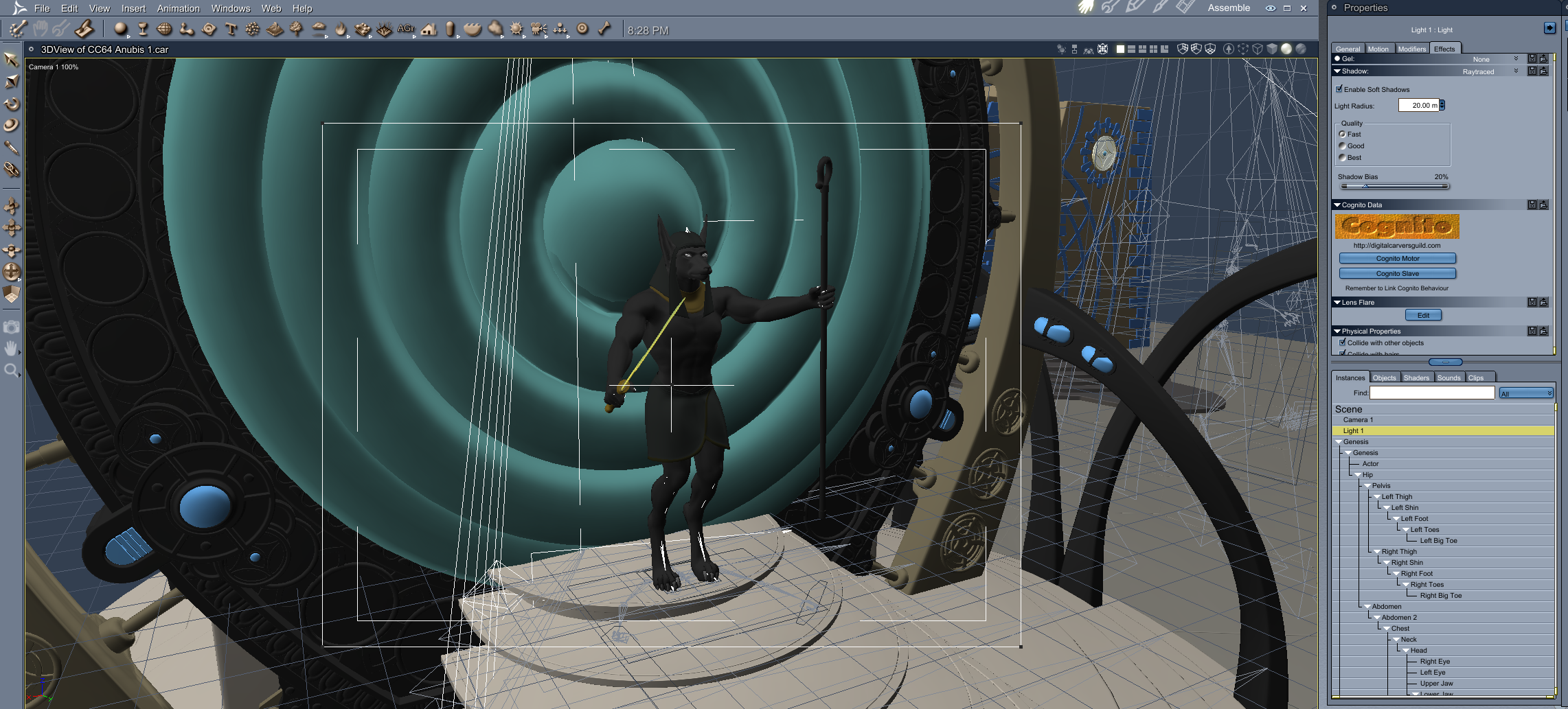Collapse the Left Thigh tree node
The height and width of the screenshot is (709, 1568).
(1377, 497)
